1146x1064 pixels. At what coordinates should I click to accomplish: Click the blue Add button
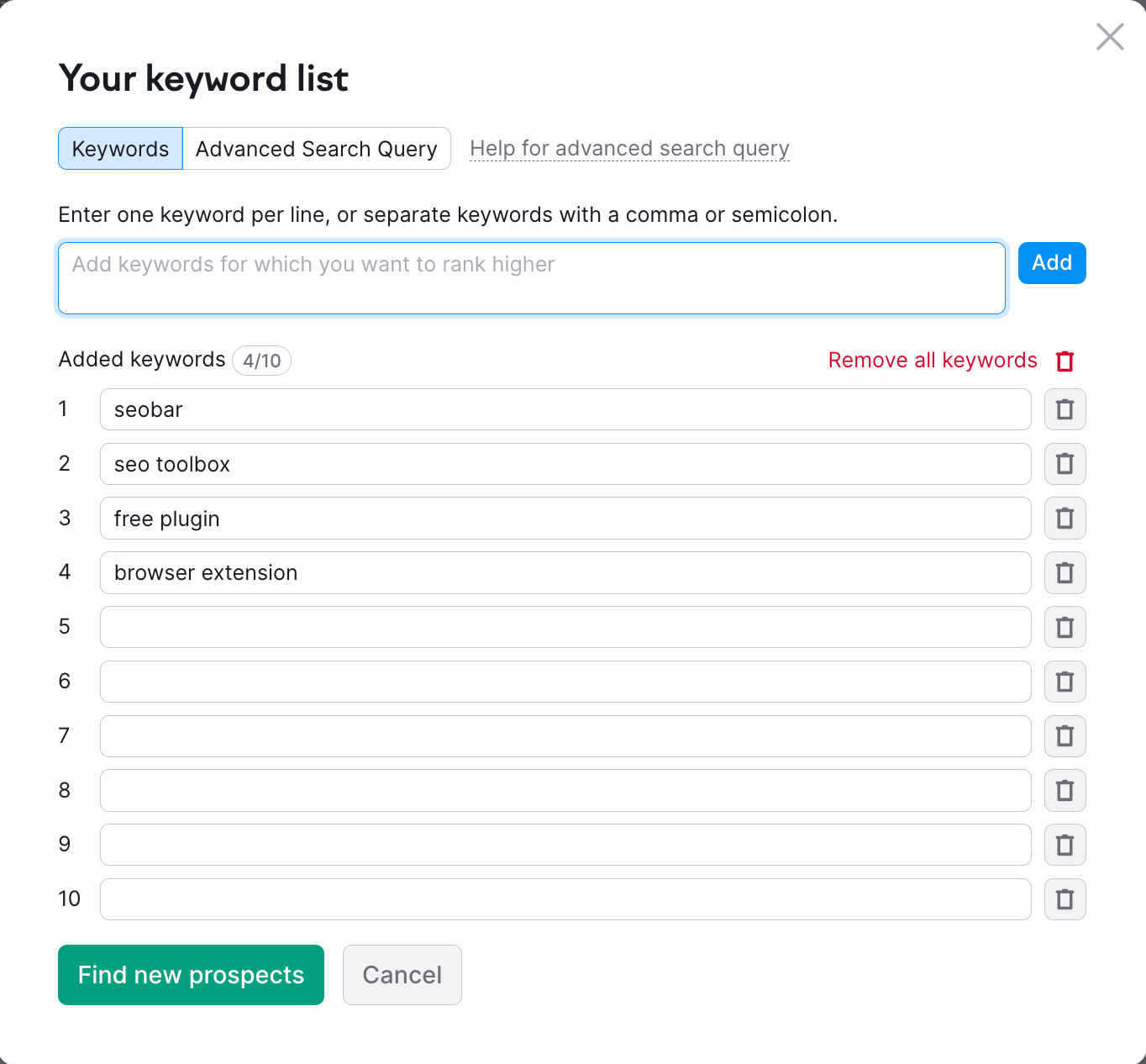1051,262
